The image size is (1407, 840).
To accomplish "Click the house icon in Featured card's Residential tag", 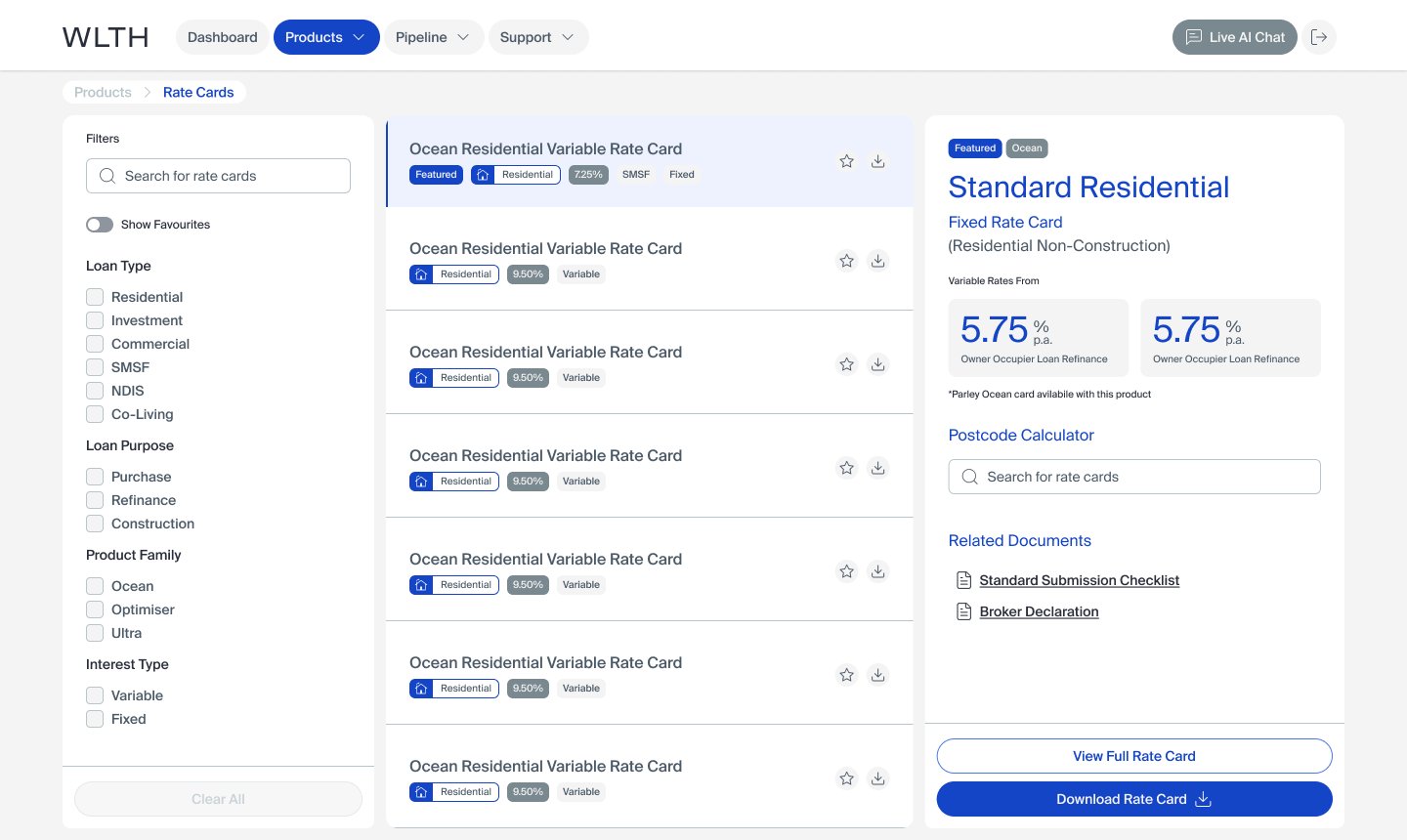I will click(x=483, y=175).
